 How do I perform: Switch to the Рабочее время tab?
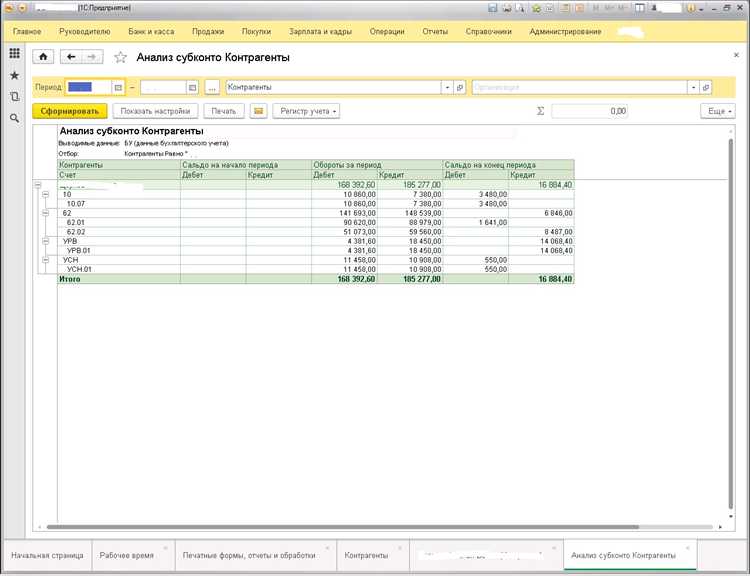point(127,554)
